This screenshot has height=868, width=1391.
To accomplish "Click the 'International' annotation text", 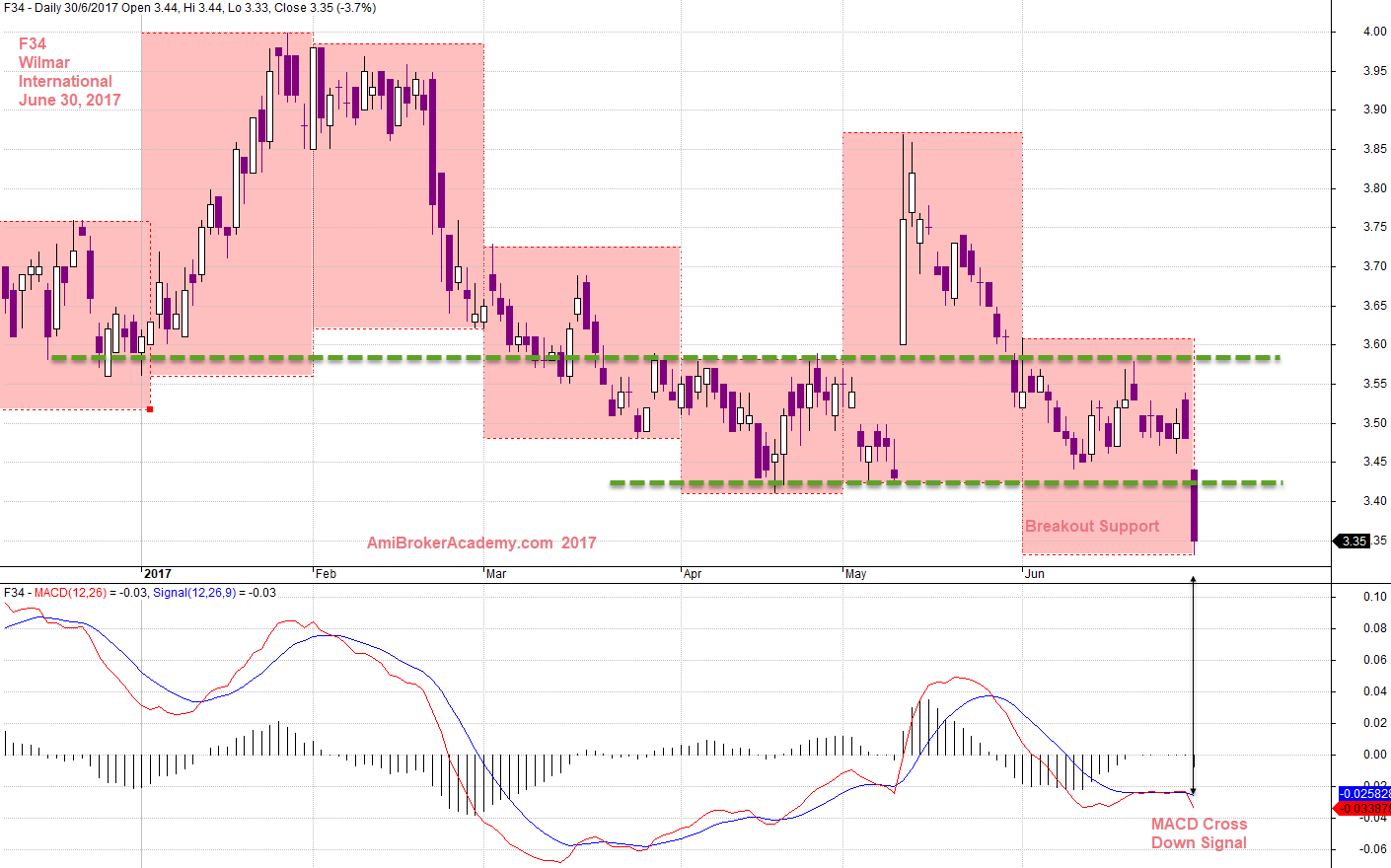I will 65,81.
